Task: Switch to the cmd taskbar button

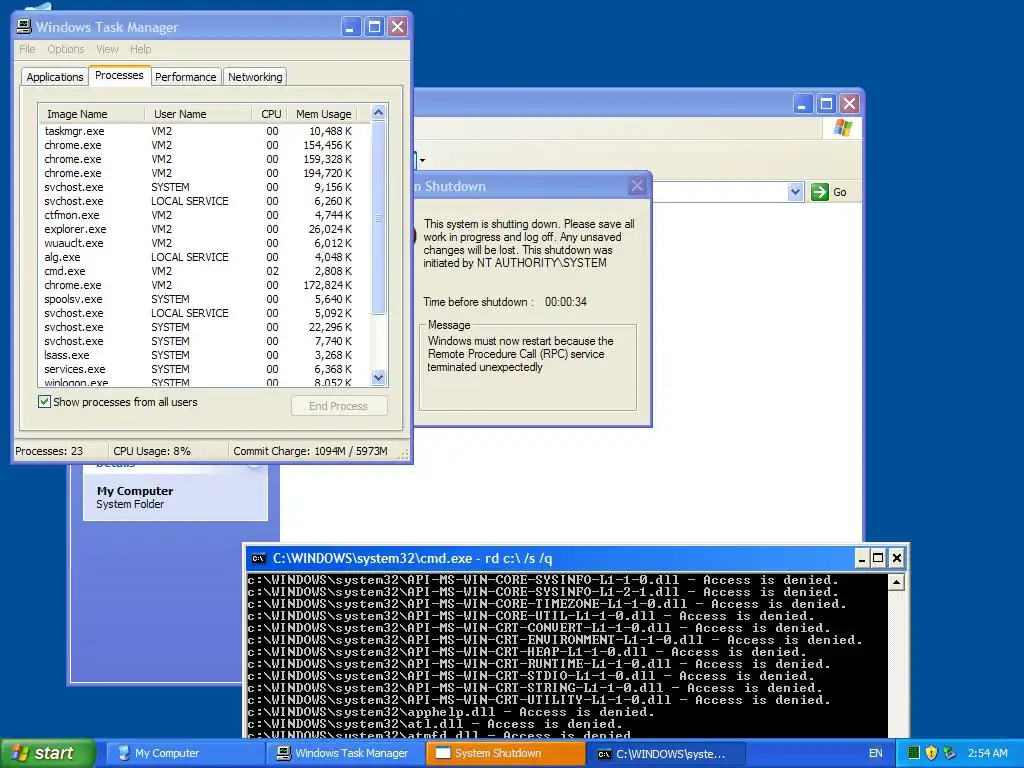Action: 666,754
